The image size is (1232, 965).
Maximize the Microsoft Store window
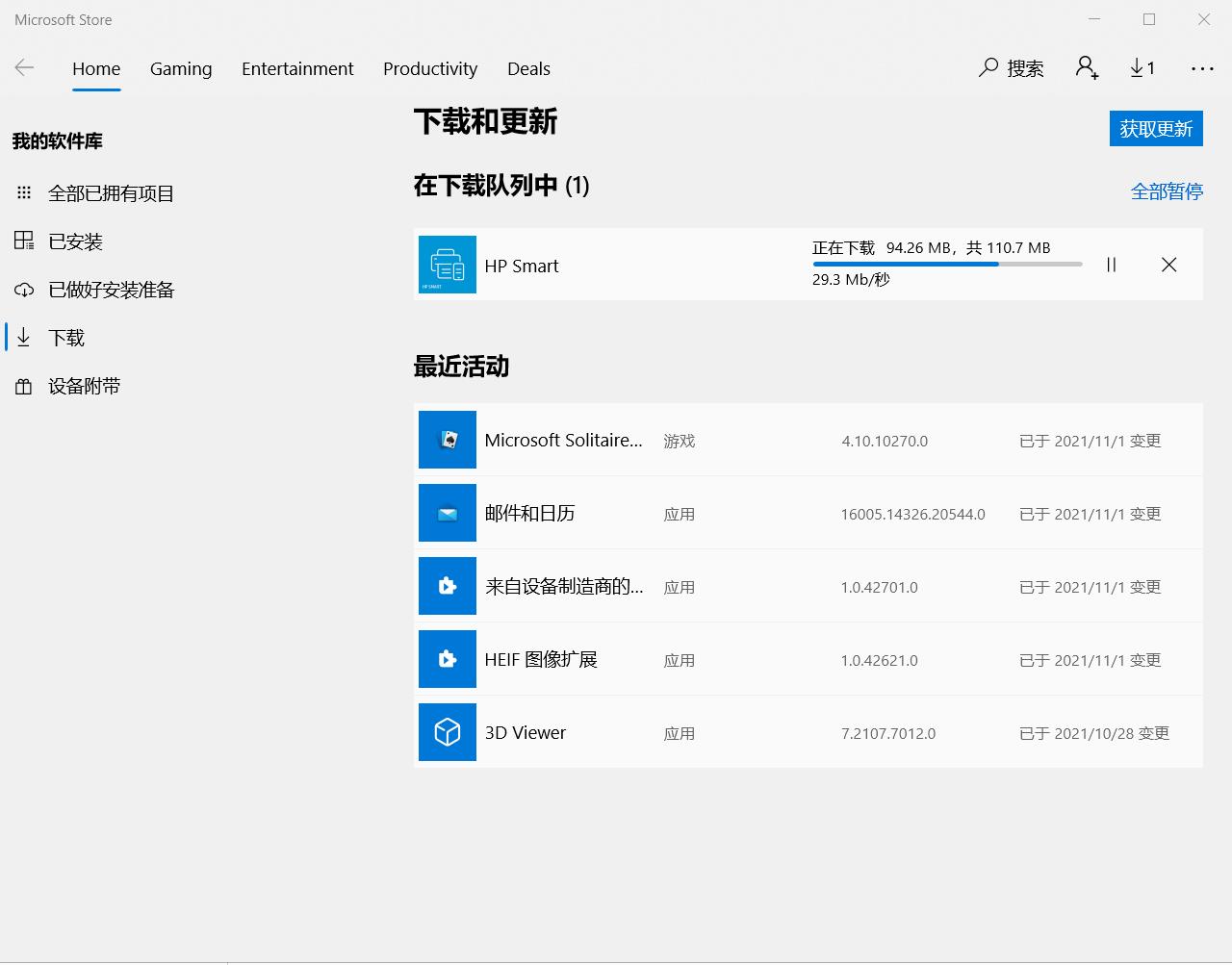pos(1149,19)
